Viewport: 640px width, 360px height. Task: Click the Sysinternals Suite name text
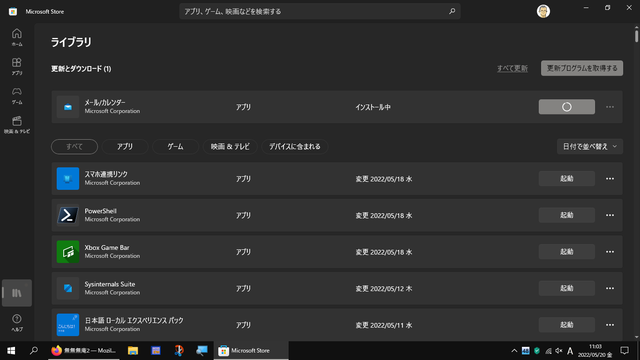110,284
